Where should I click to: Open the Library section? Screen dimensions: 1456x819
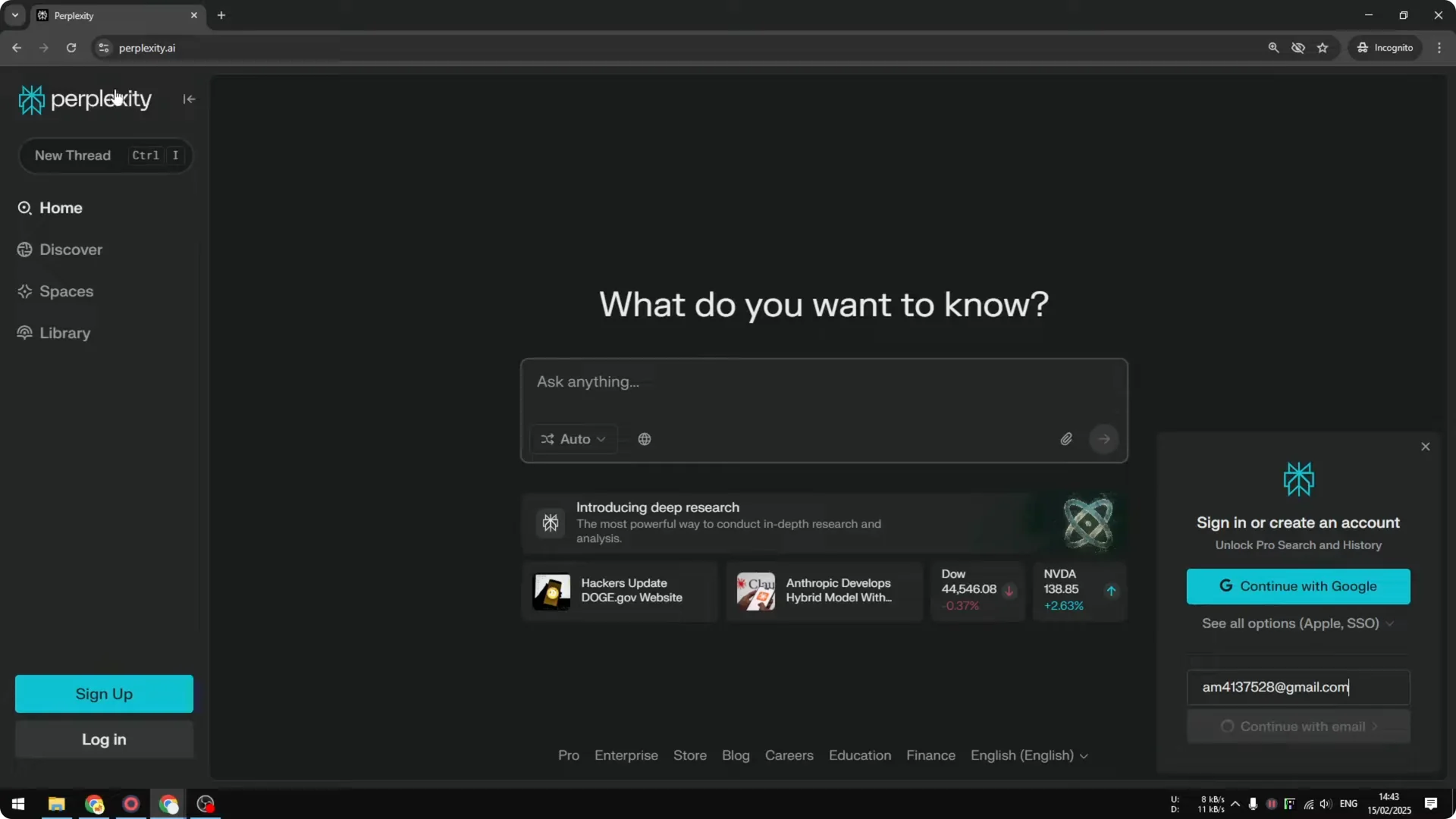click(x=64, y=333)
